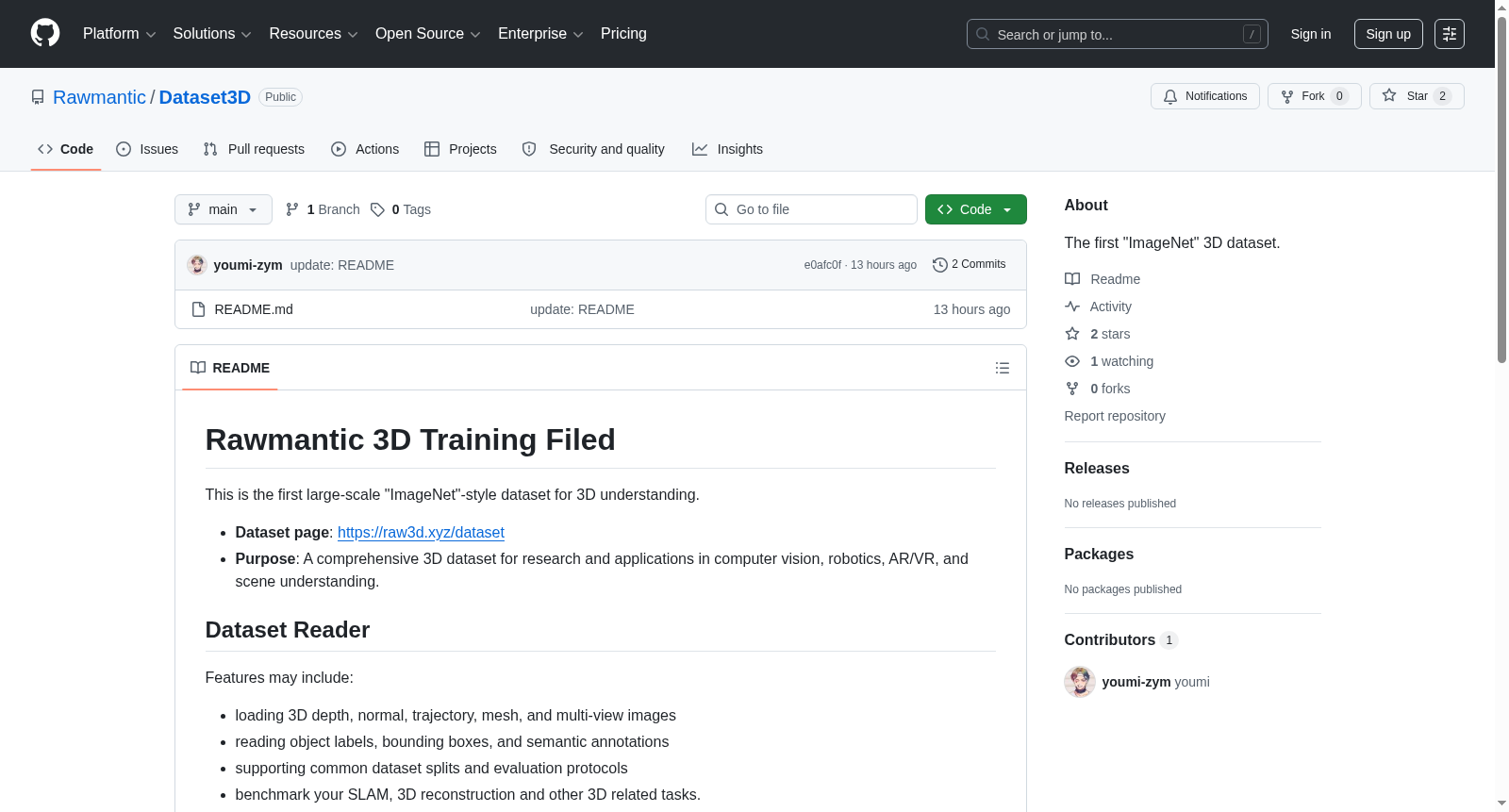Switch to the Pull requests tab
The image size is (1509, 812).
point(254,149)
